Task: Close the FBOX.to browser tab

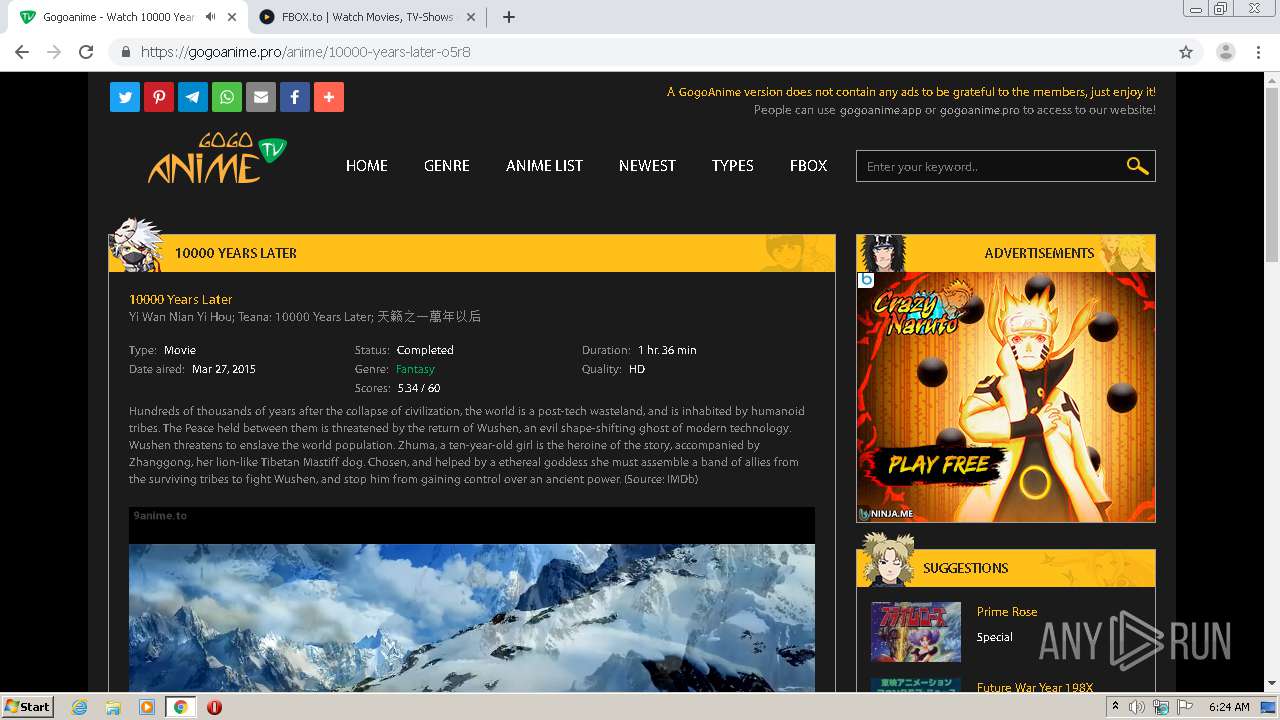Action: click(x=472, y=17)
